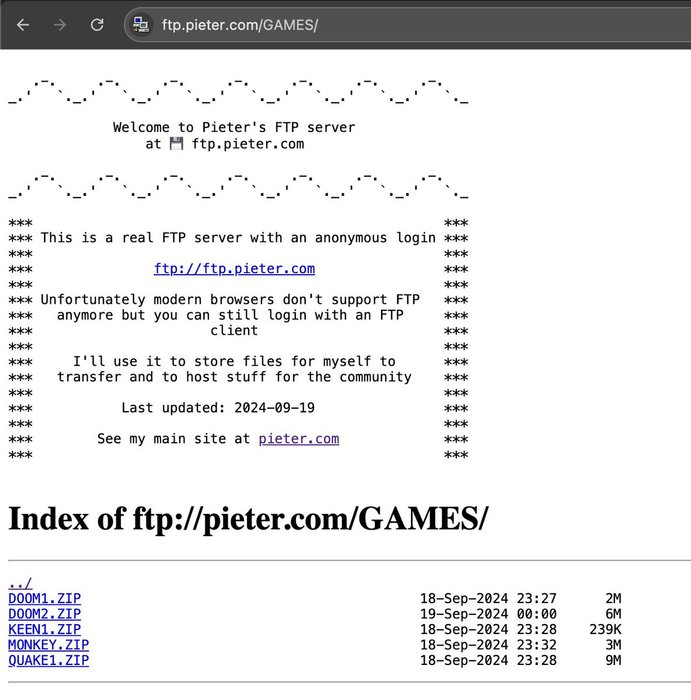Click the 239K file size for KEEN1.ZIP
Image resolution: width=691 pixels, height=700 pixels.
pyautogui.click(x=606, y=630)
